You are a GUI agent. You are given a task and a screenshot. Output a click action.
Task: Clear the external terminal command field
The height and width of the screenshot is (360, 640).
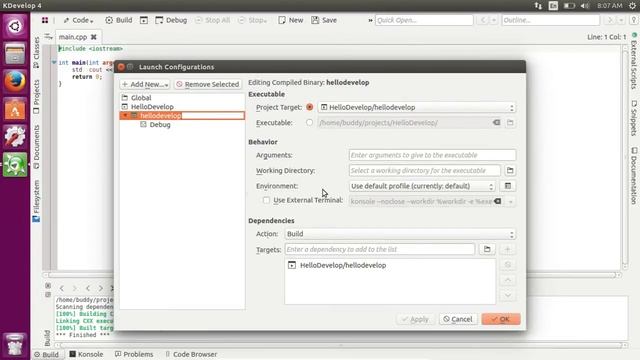click(497, 201)
